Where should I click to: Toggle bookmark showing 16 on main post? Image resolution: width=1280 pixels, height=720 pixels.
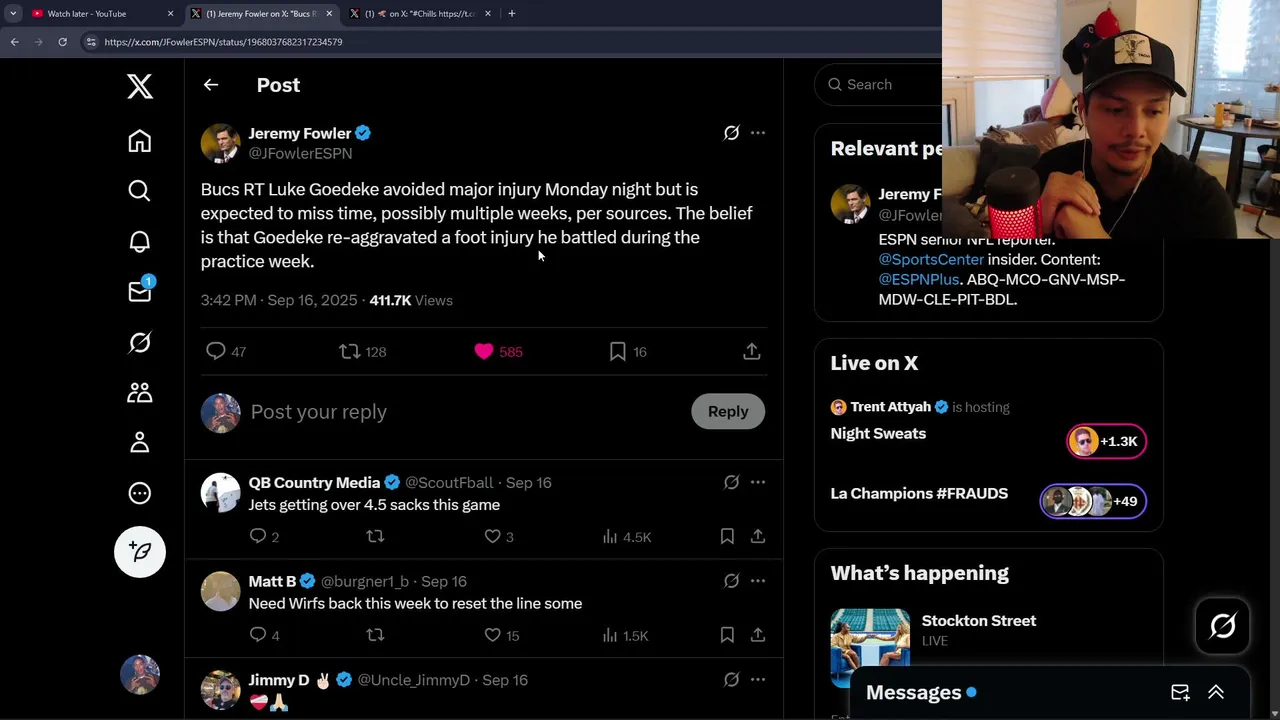(627, 351)
